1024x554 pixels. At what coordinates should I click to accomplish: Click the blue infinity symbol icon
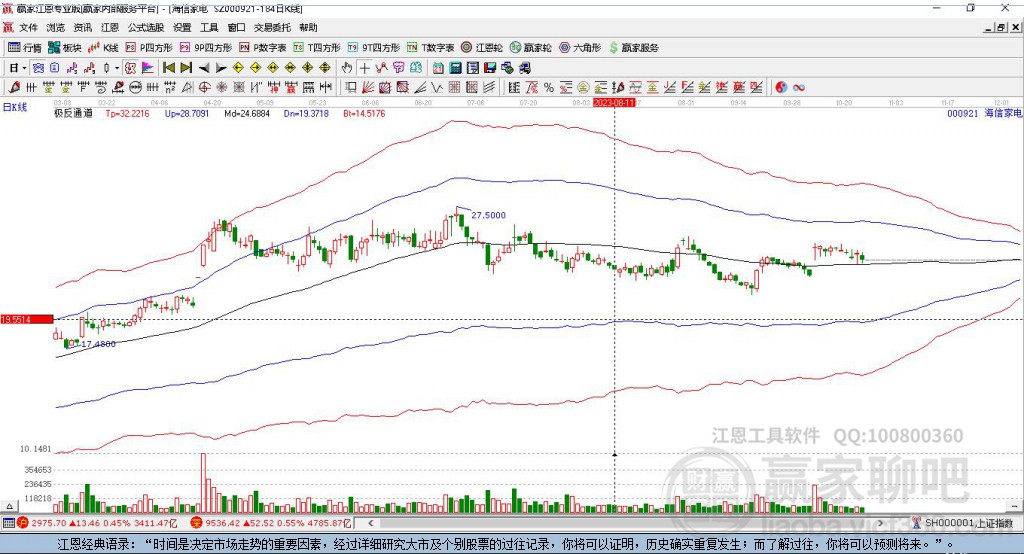pyautogui.click(x=799, y=88)
